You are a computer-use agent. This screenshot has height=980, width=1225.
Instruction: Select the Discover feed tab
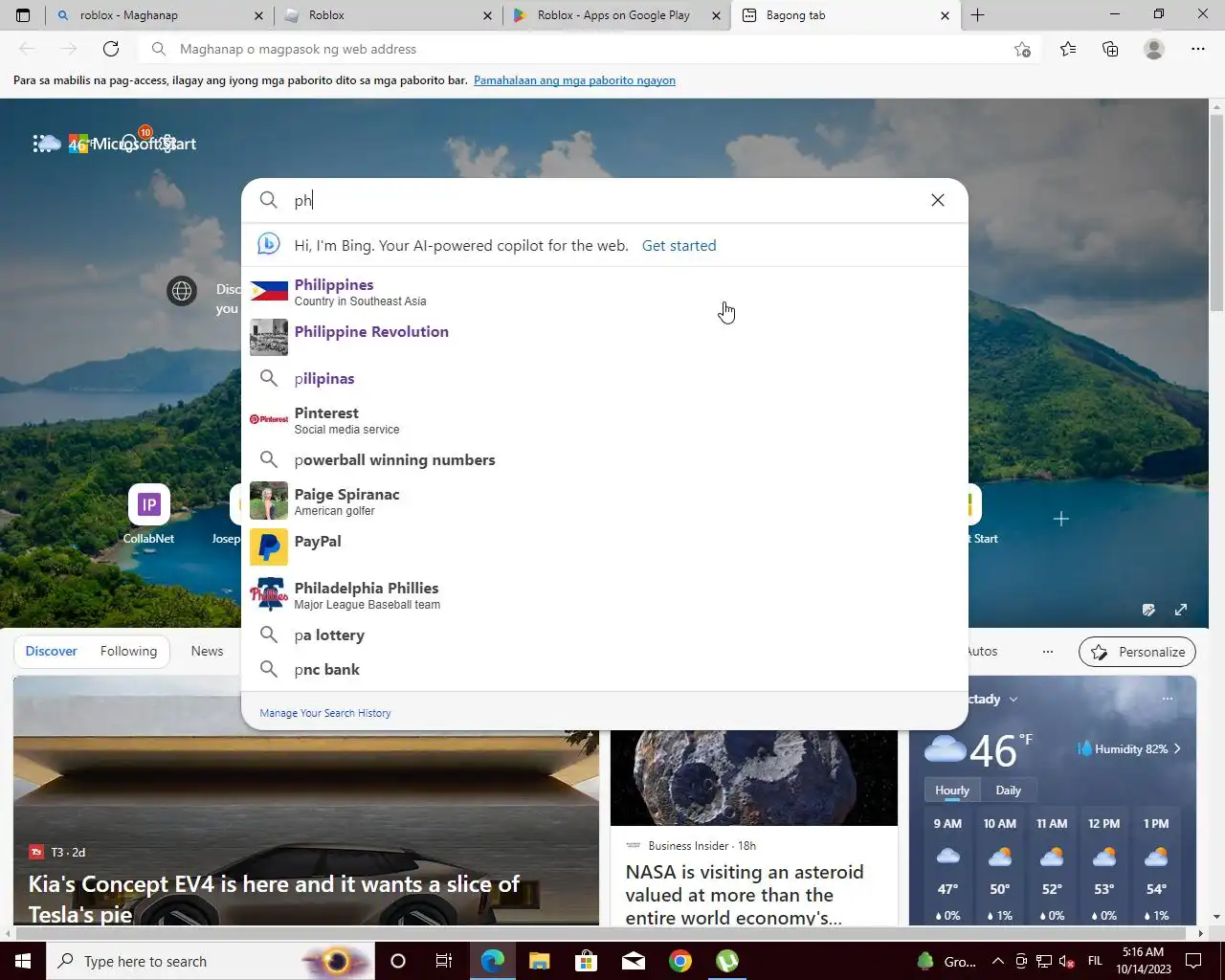tap(51, 651)
